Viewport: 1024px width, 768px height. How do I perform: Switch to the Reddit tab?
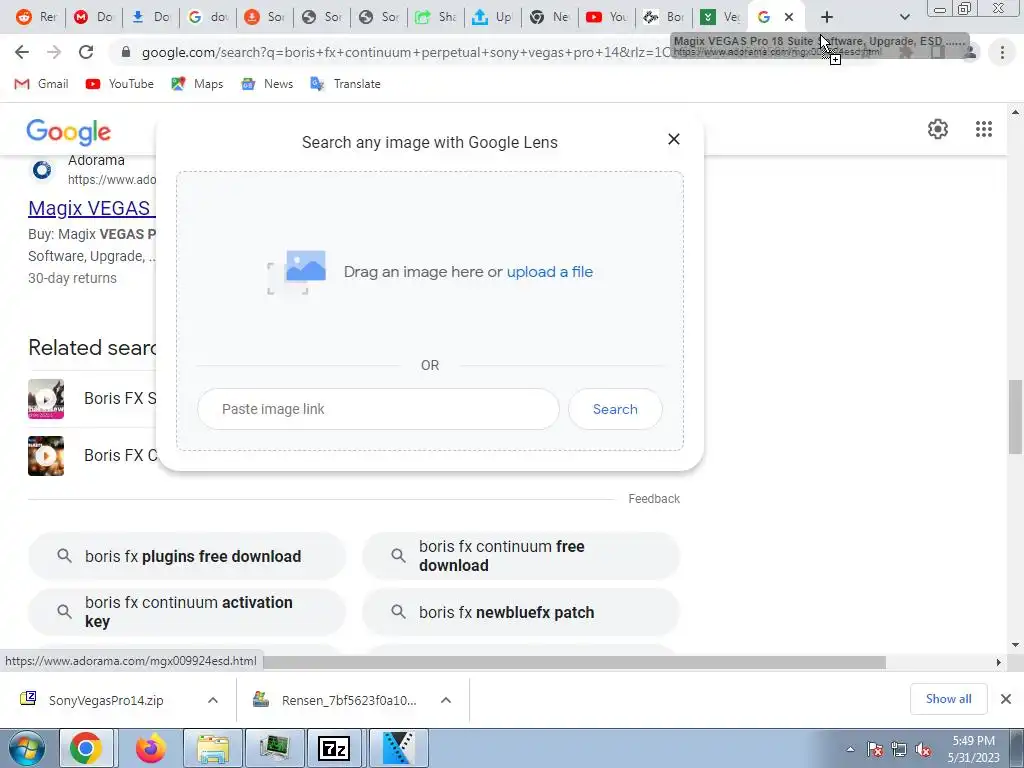pos(36,17)
